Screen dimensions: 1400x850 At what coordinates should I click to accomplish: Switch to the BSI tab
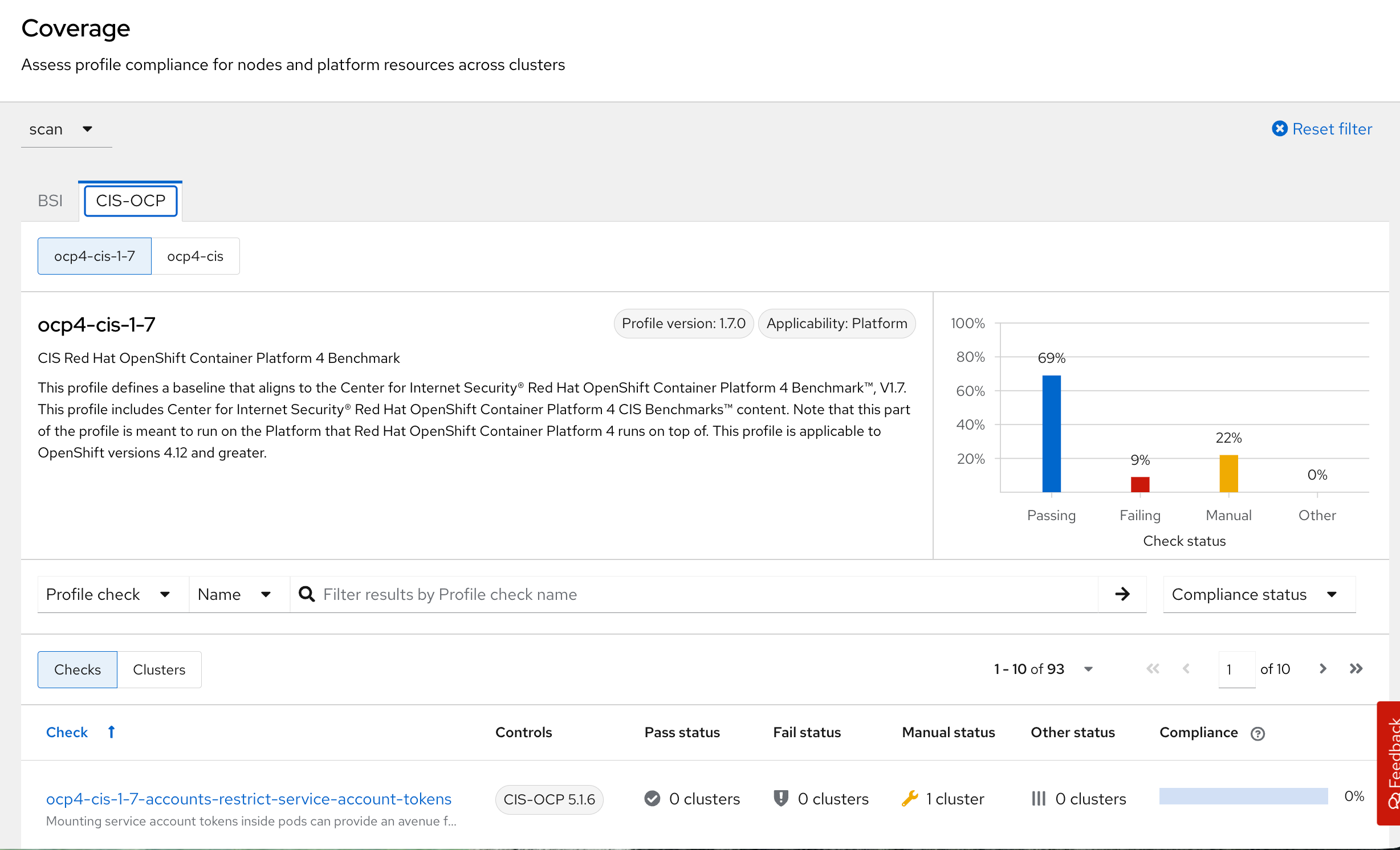(x=50, y=201)
